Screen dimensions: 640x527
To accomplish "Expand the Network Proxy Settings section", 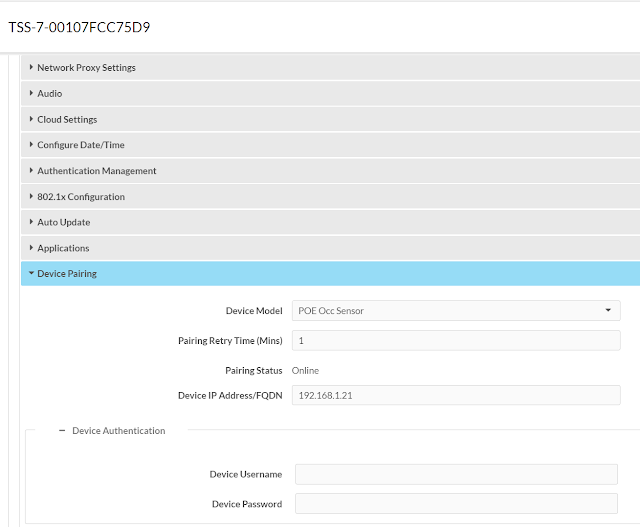I will tap(86, 68).
